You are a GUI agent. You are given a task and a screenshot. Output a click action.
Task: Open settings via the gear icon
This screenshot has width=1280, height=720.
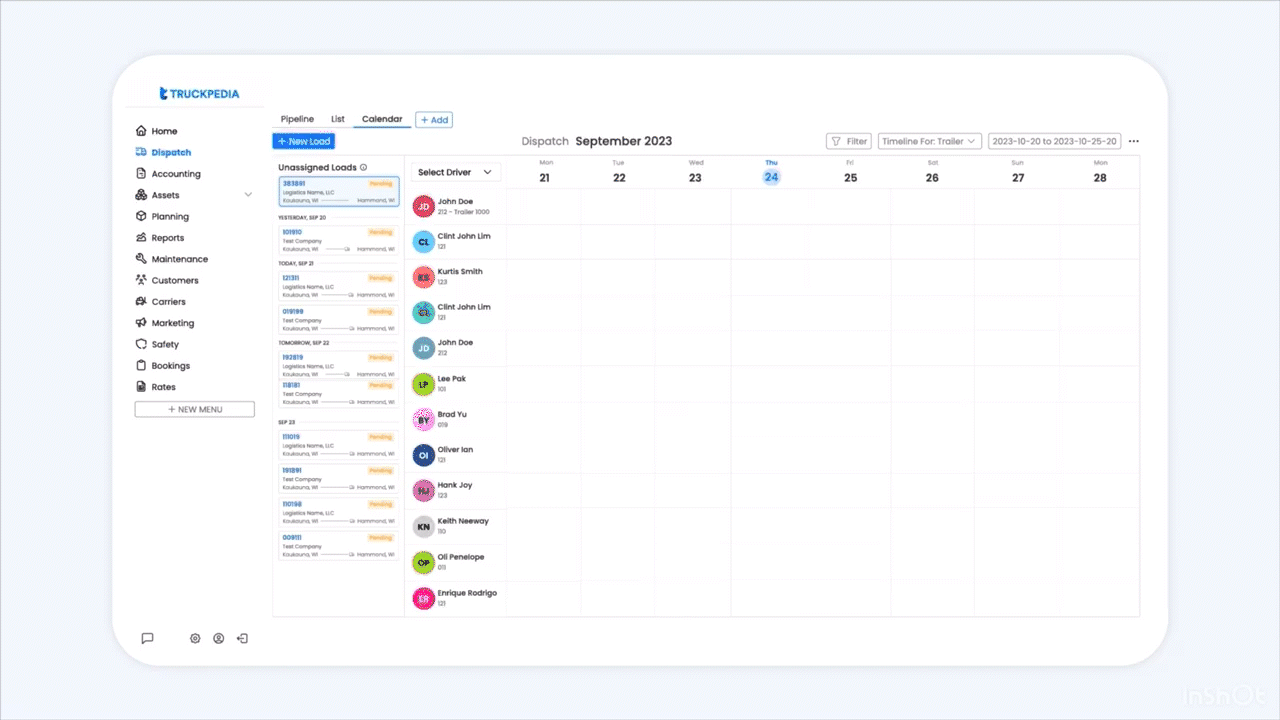(195, 638)
